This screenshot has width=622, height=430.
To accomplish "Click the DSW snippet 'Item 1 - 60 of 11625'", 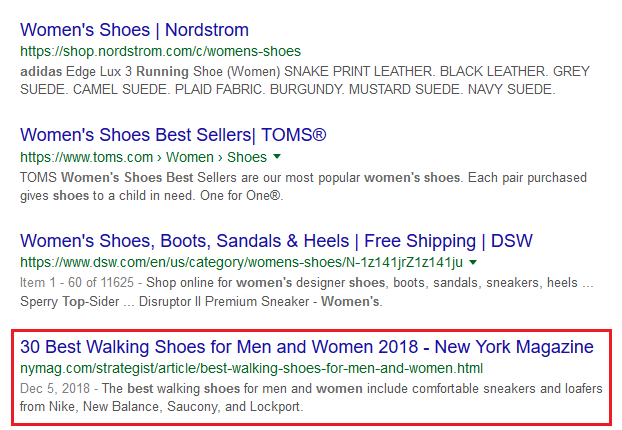I will (x=77, y=283).
